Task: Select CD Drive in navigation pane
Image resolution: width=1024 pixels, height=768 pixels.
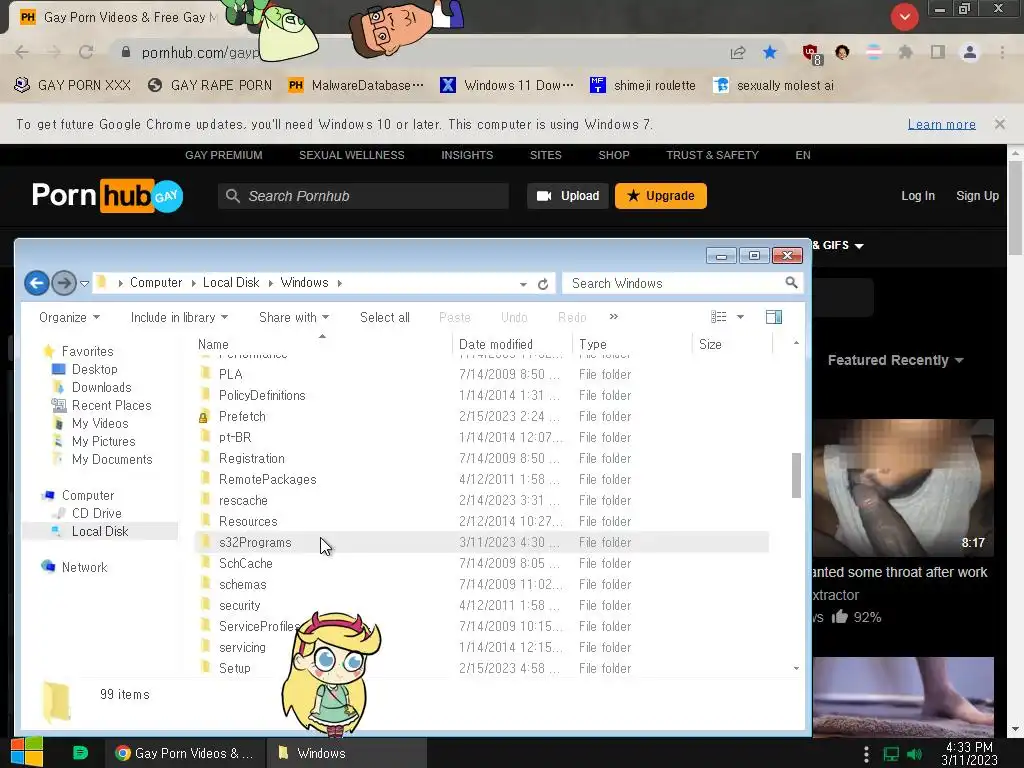Action: (x=96, y=513)
